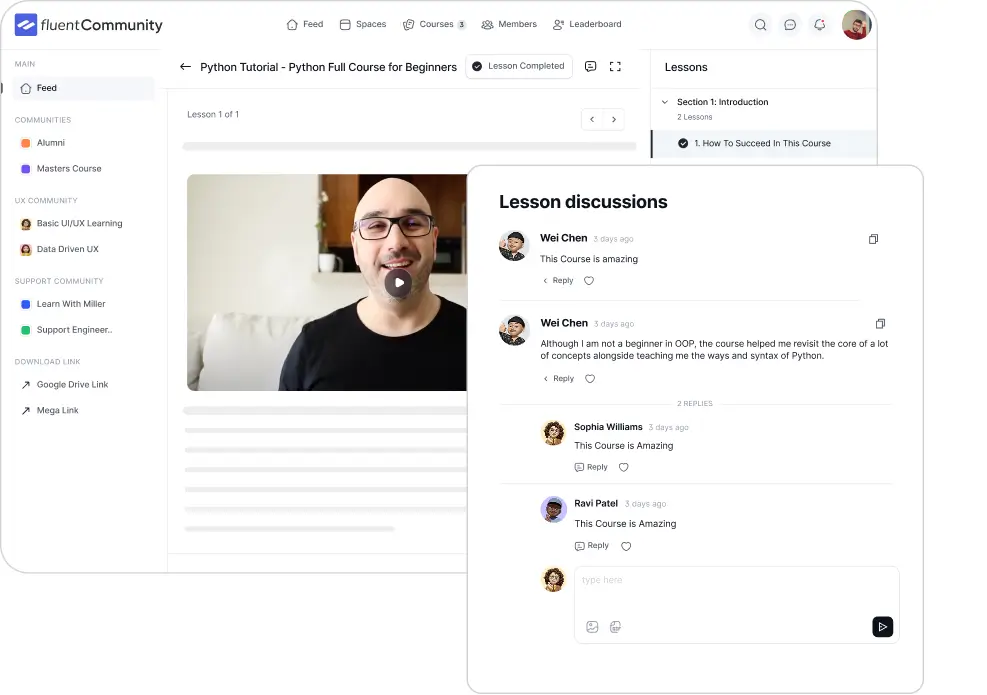The width and height of the screenshot is (987, 695).
Task: Open the messages chat bubble icon
Action: [790, 25]
